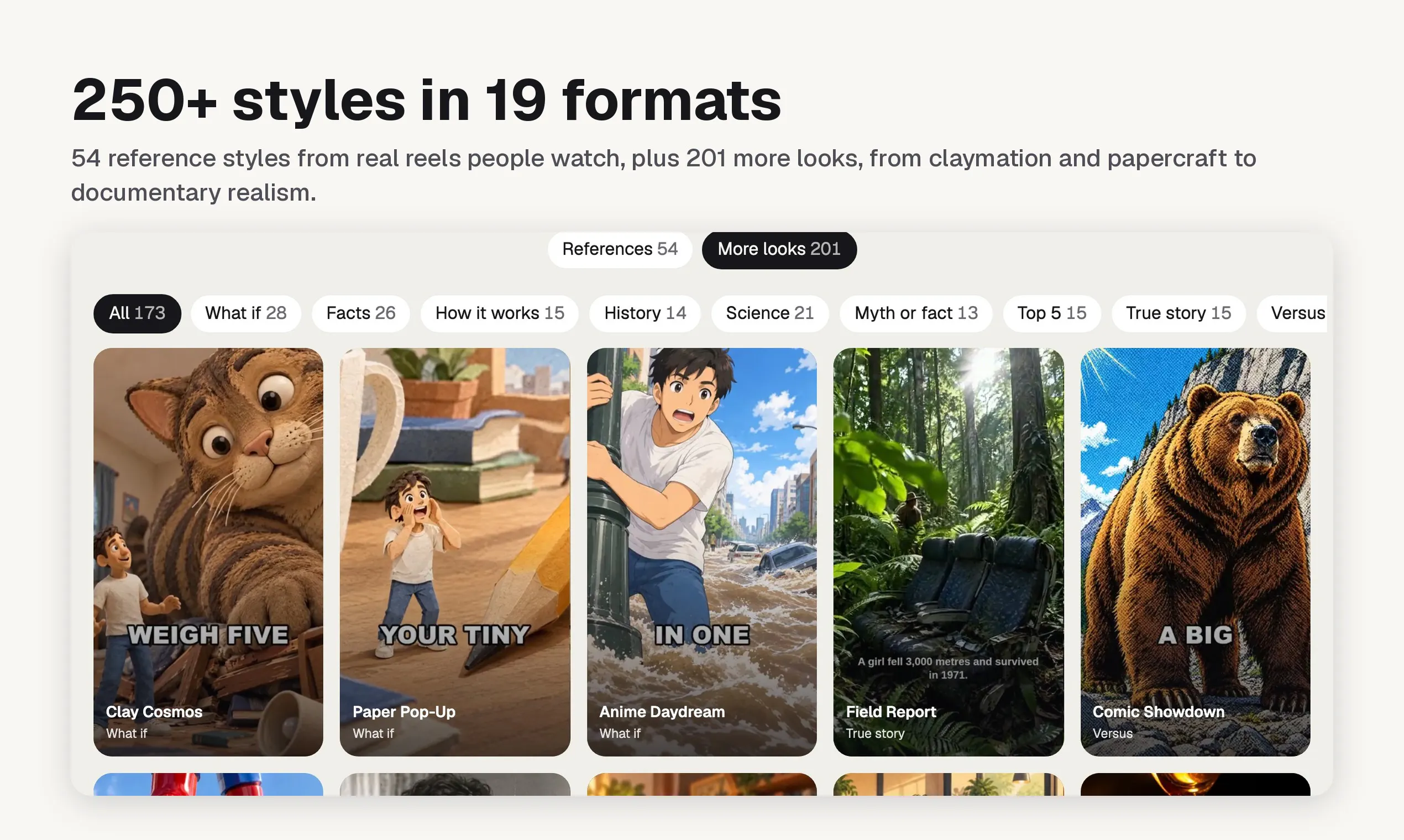Select the Versus filter chip
The image size is (1404, 840).
[1292, 313]
